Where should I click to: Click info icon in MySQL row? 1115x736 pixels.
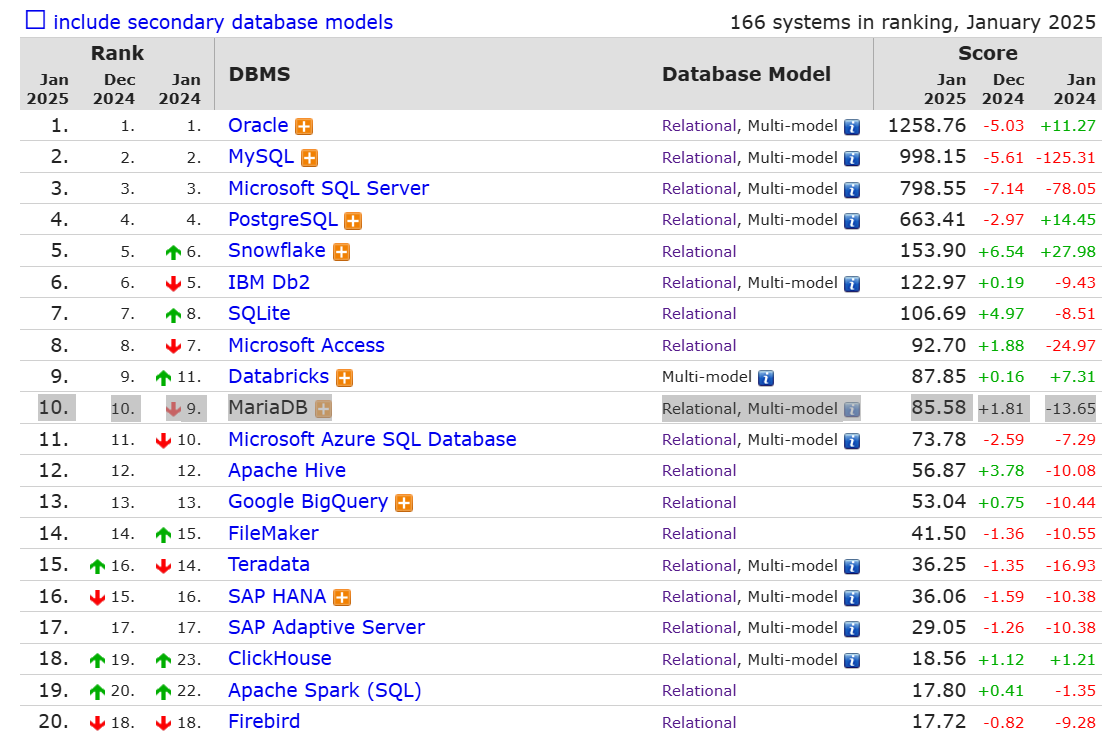pos(852,159)
